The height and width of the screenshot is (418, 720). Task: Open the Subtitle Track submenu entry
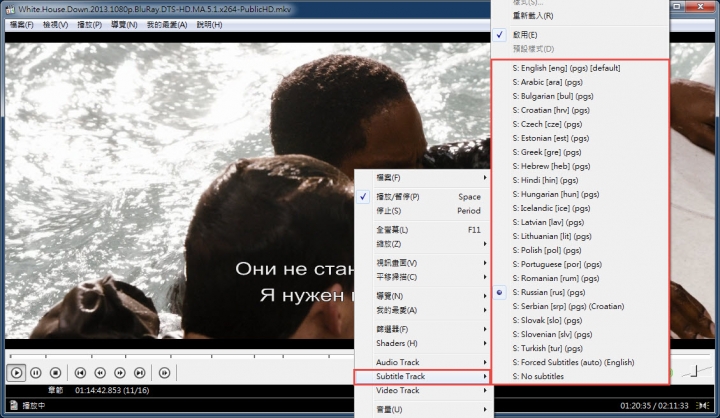click(422, 376)
